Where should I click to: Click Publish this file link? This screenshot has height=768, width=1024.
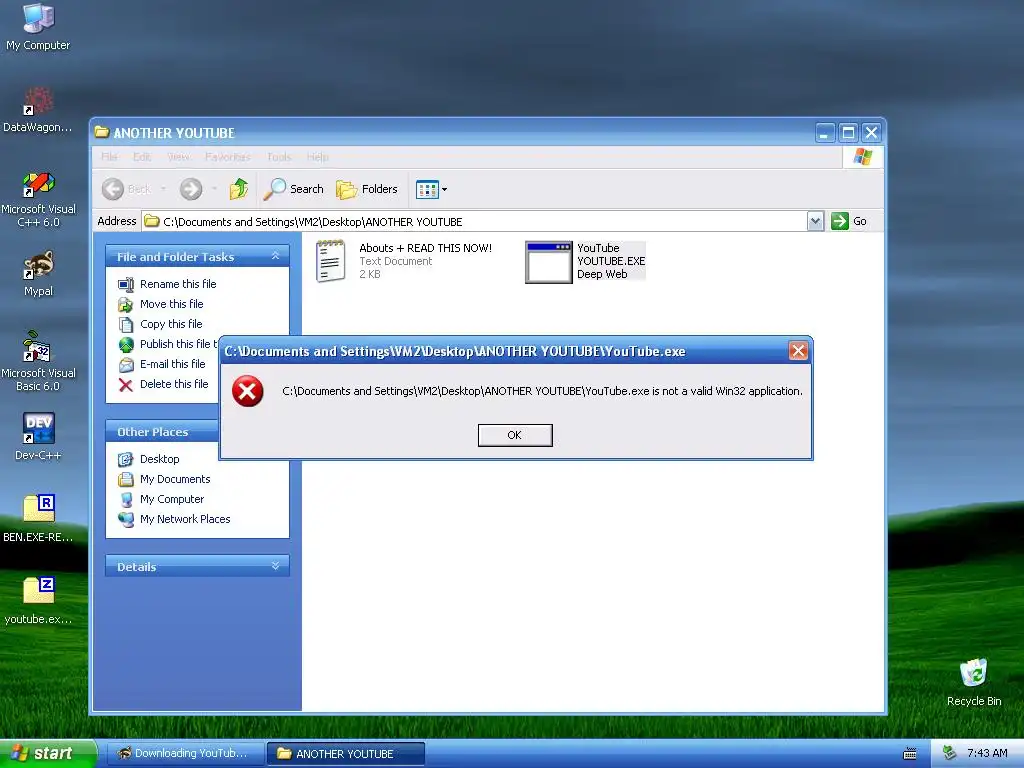coord(167,344)
